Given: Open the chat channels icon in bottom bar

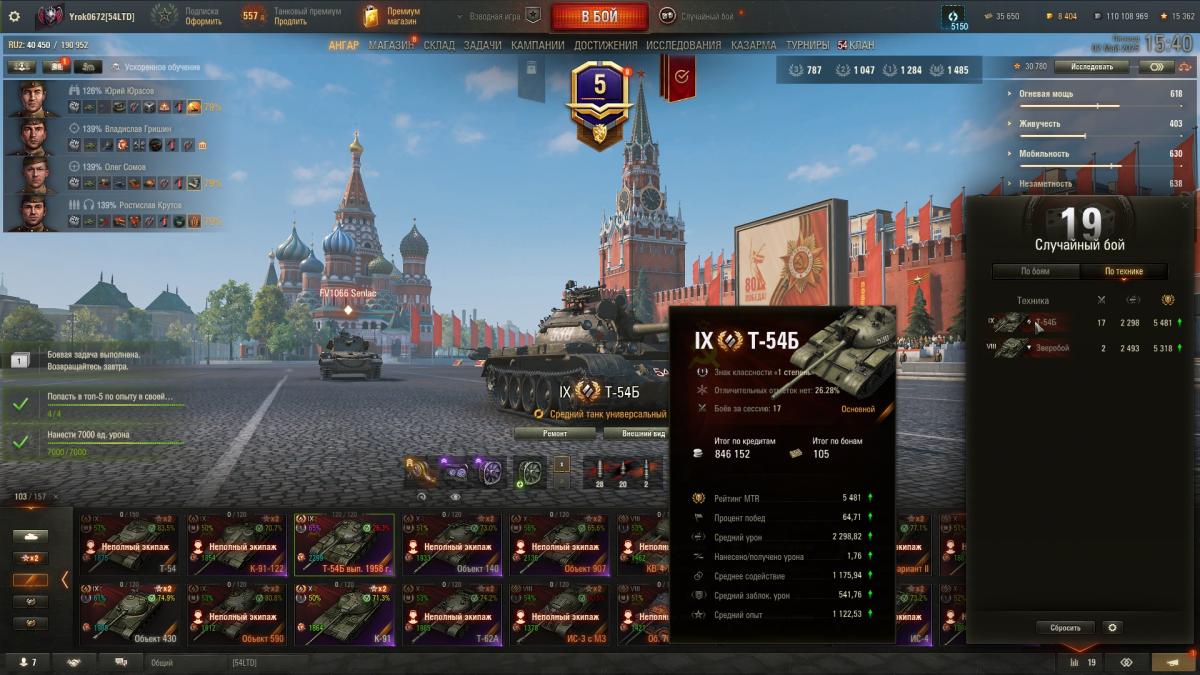Looking at the screenshot, I should coord(121,662).
